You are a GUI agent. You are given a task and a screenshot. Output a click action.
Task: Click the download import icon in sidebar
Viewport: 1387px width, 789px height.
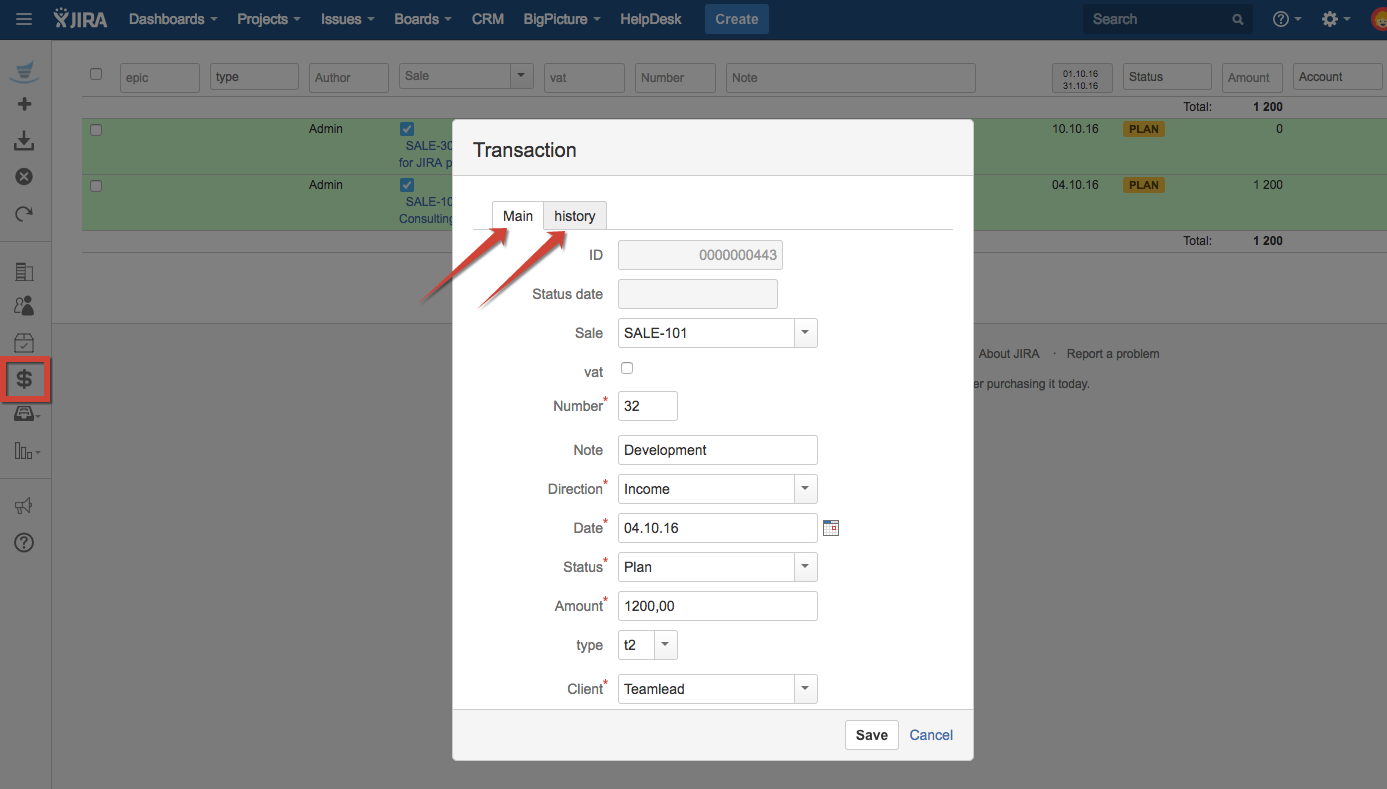tap(25, 141)
